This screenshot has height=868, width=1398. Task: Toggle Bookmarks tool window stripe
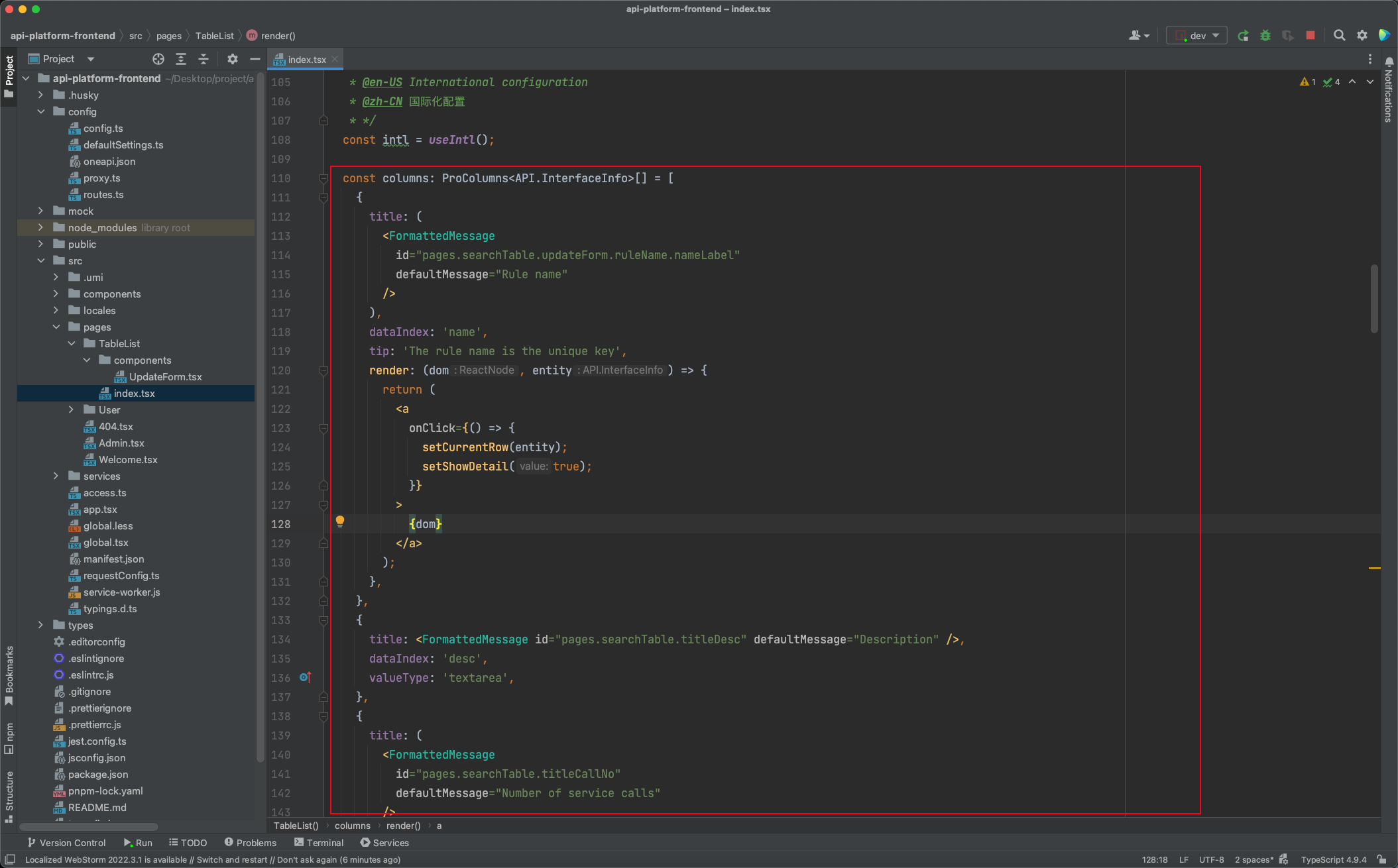(9, 676)
